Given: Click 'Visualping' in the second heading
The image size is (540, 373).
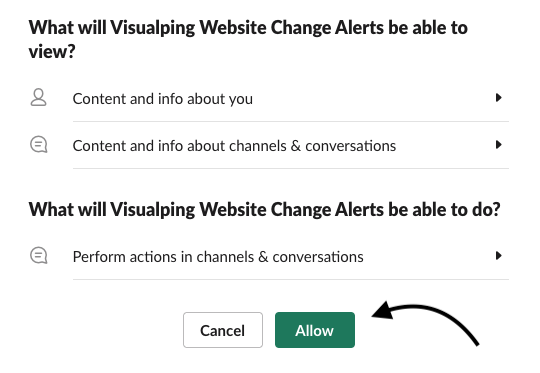Looking at the screenshot, I should coord(153,209).
